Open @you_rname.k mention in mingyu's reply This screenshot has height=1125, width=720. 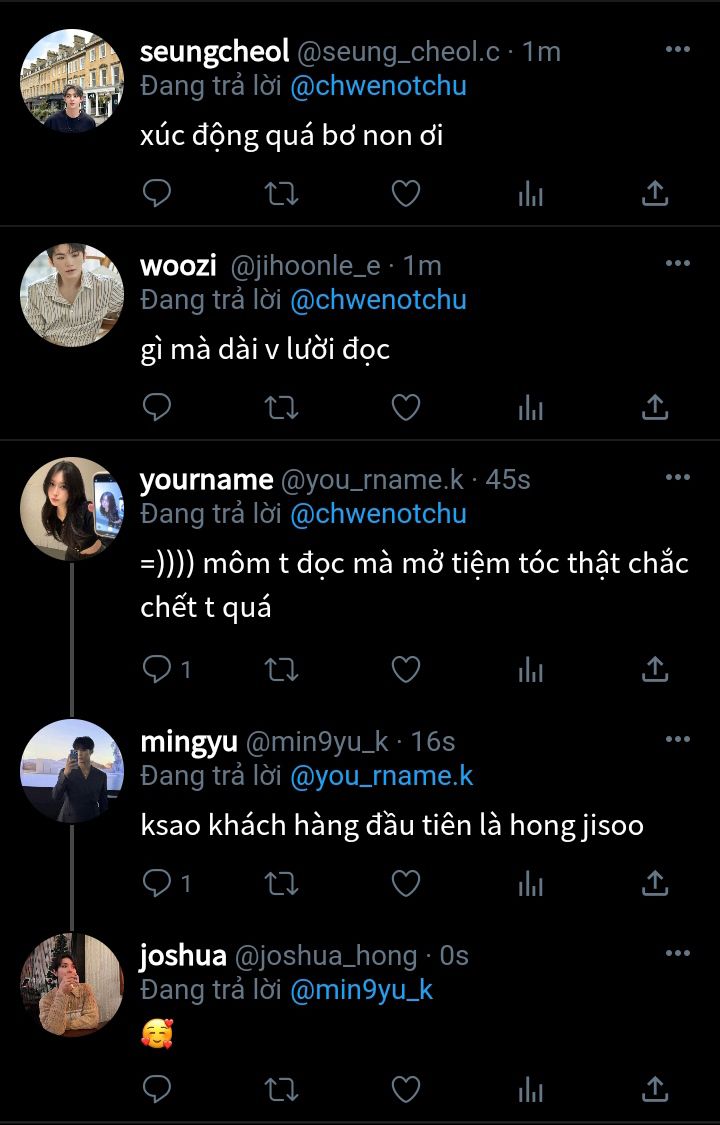pyautogui.click(x=381, y=775)
